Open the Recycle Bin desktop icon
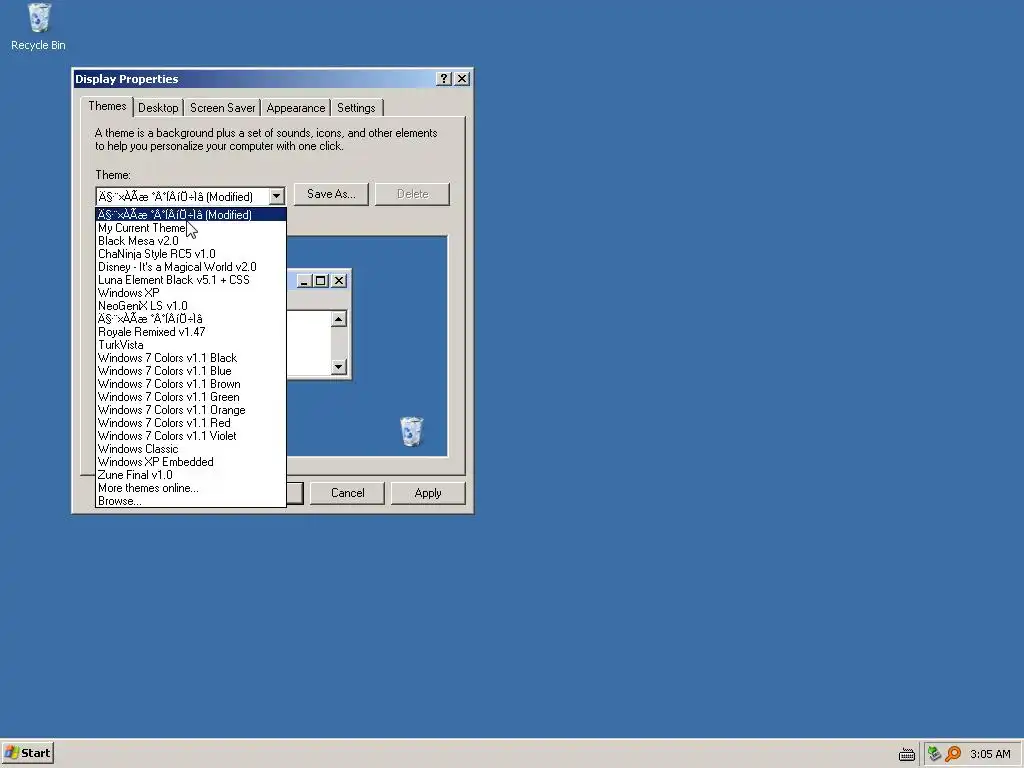 tap(38, 27)
